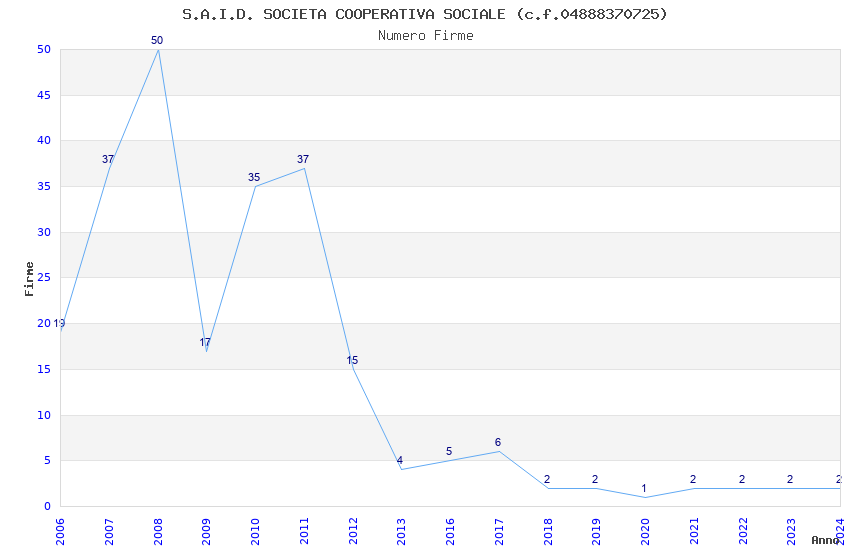Image resolution: width=850 pixels, height=550 pixels.
Task: Click data label 37 above year 2011
Action: 303,159
